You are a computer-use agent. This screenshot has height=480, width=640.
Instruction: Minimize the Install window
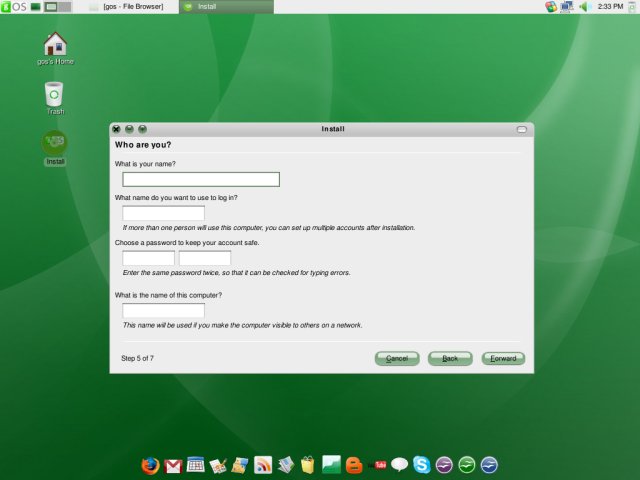pos(129,129)
